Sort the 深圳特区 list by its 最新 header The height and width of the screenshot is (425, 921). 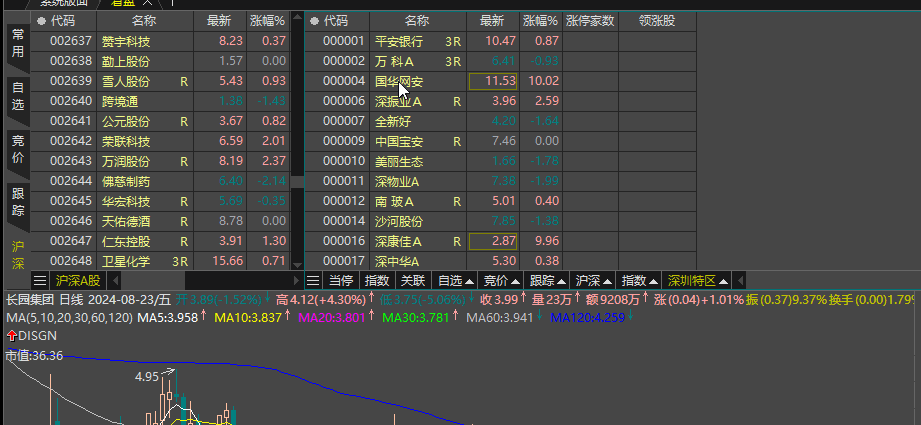[x=492, y=21]
